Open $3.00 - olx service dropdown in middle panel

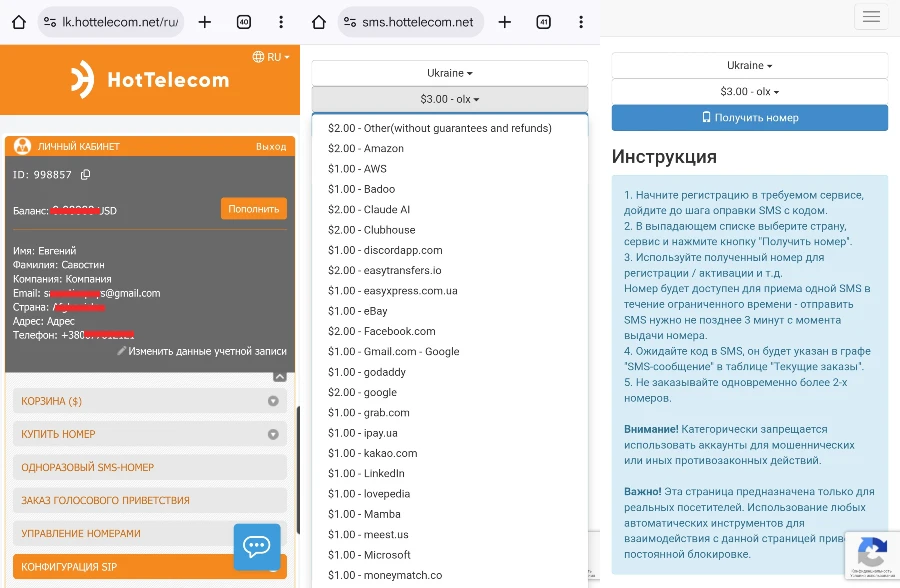450,99
